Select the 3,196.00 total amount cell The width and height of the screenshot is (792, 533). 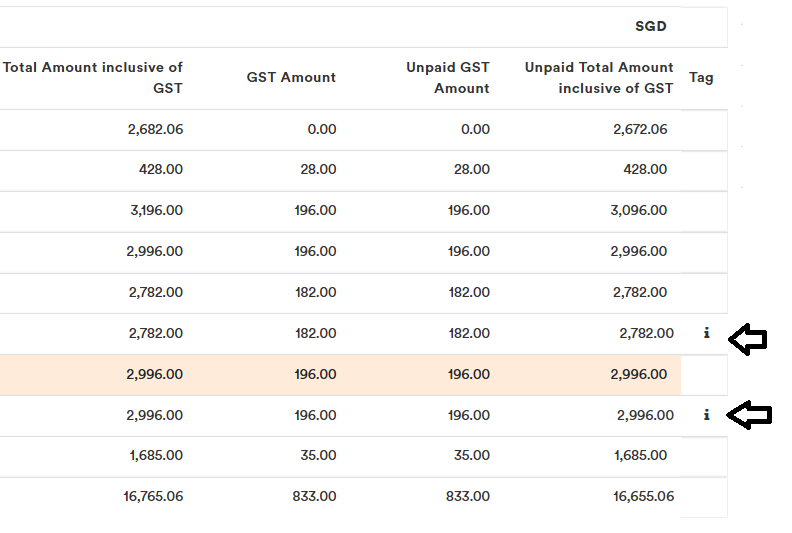tap(155, 211)
